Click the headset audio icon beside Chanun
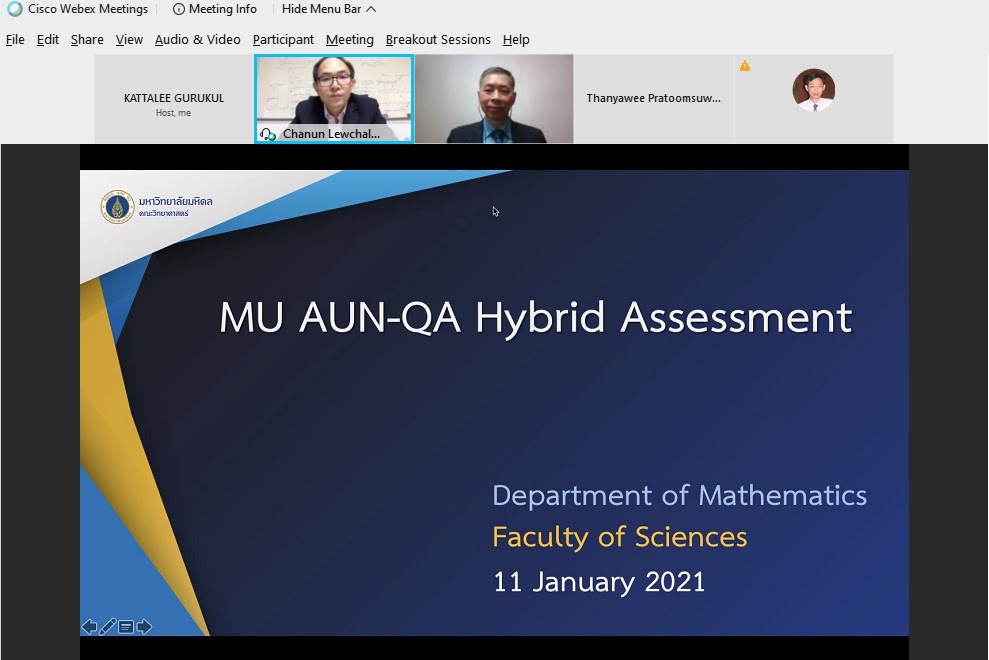 (x=267, y=134)
